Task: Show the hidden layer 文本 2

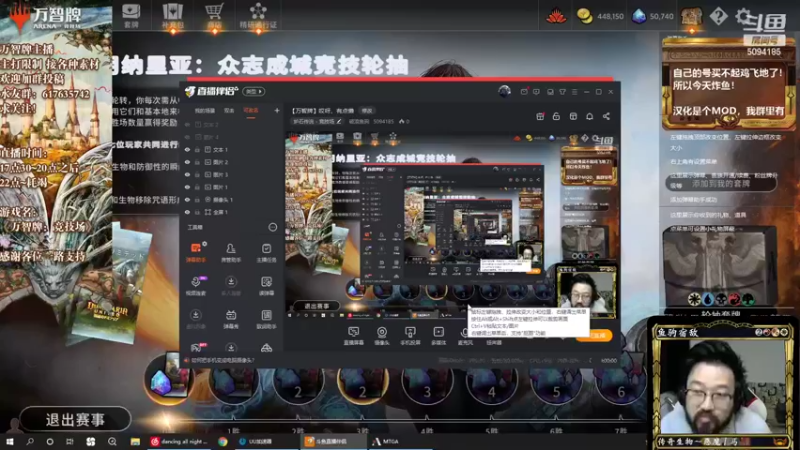Action: pos(187,124)
